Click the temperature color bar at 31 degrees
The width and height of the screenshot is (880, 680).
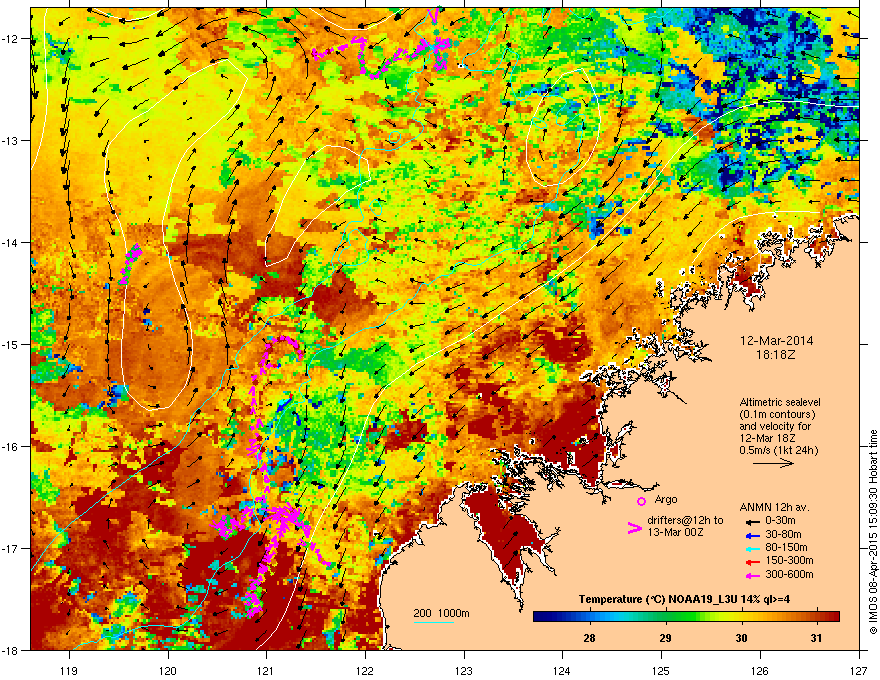(x=817, y=617)
